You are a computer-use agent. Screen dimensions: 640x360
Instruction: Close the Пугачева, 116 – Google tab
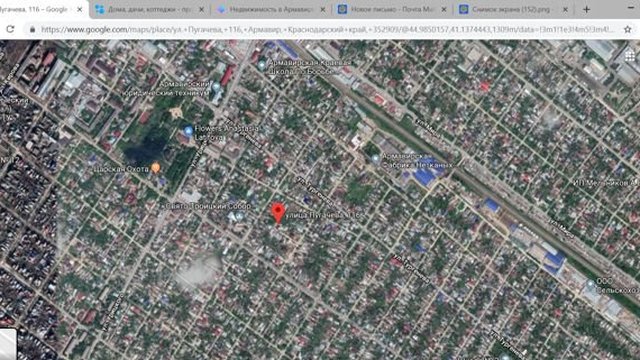[80, 9]
